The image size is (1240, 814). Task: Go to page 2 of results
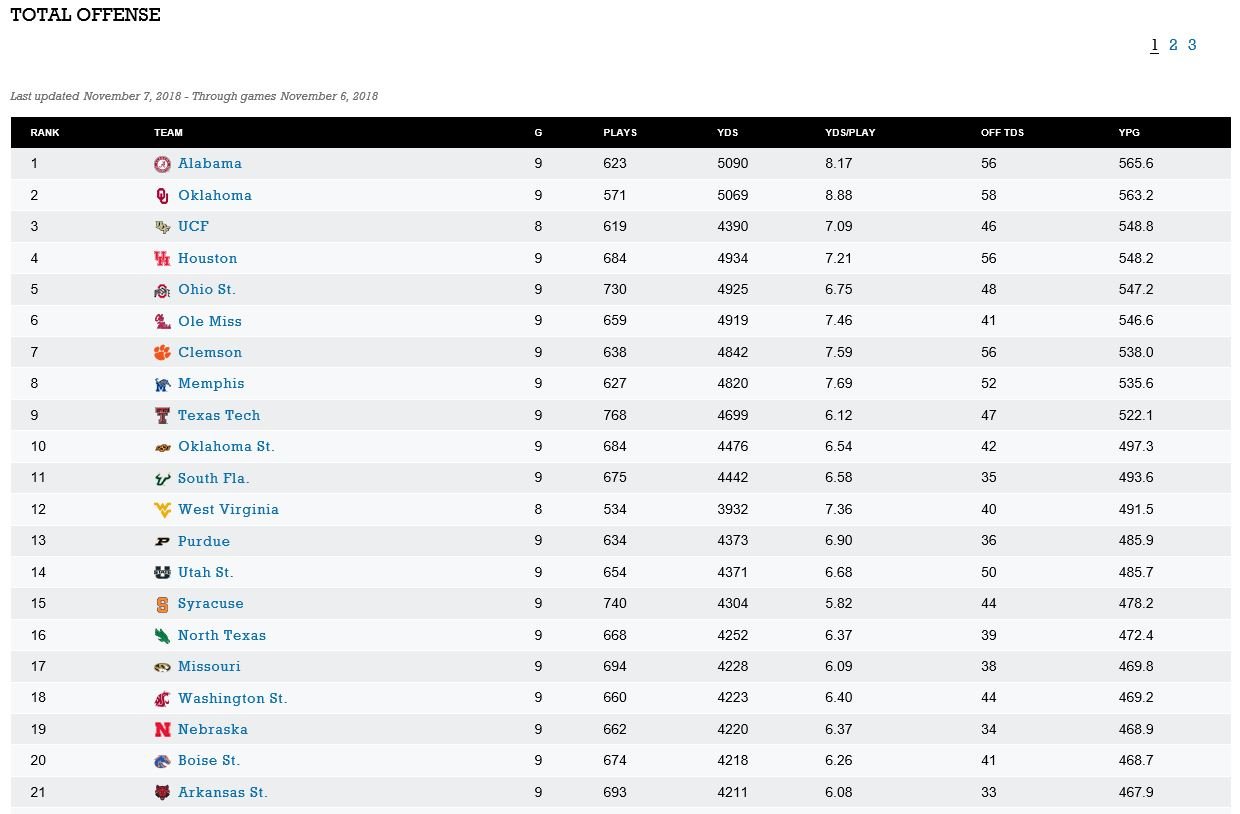[1173, 45]
